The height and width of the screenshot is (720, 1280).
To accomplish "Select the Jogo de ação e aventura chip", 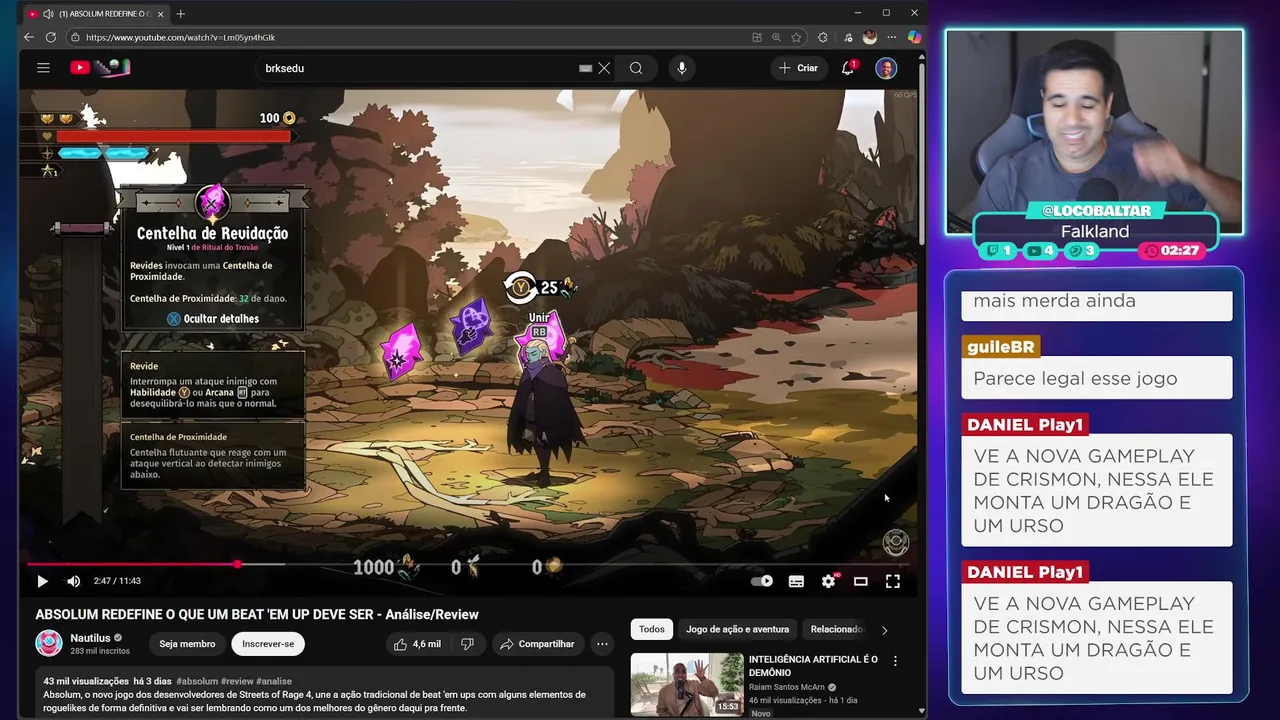I will (738, 629).
